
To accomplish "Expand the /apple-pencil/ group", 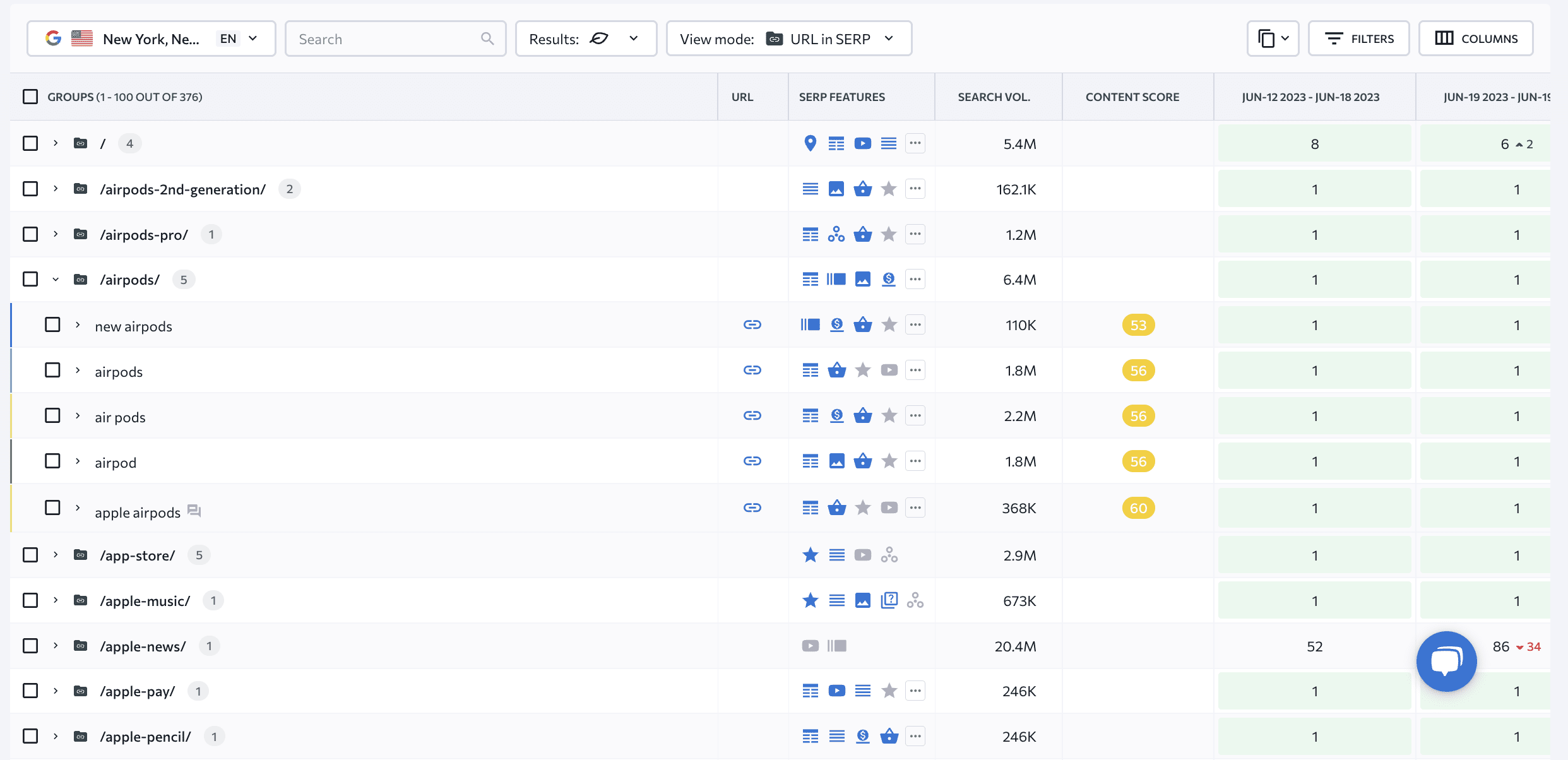I will 56,736.
